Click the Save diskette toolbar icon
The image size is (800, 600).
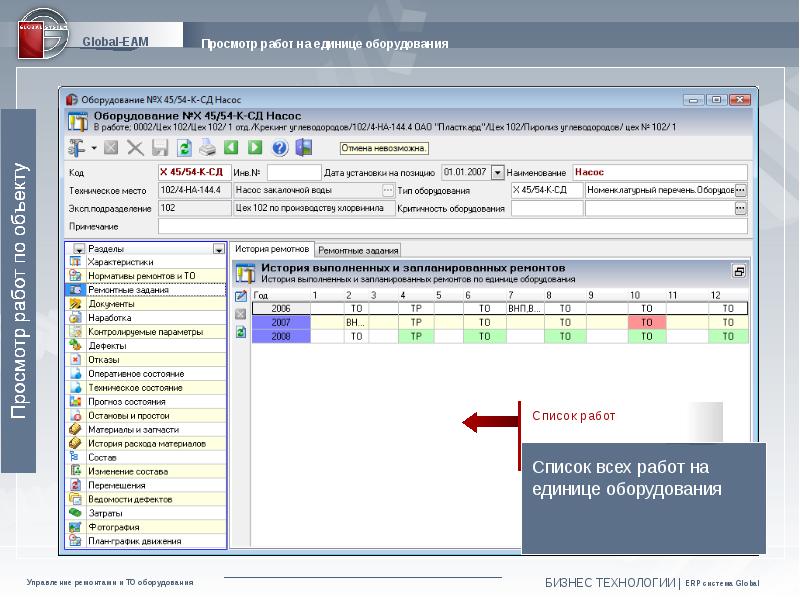pyautogui.click(x=160, y=148)
